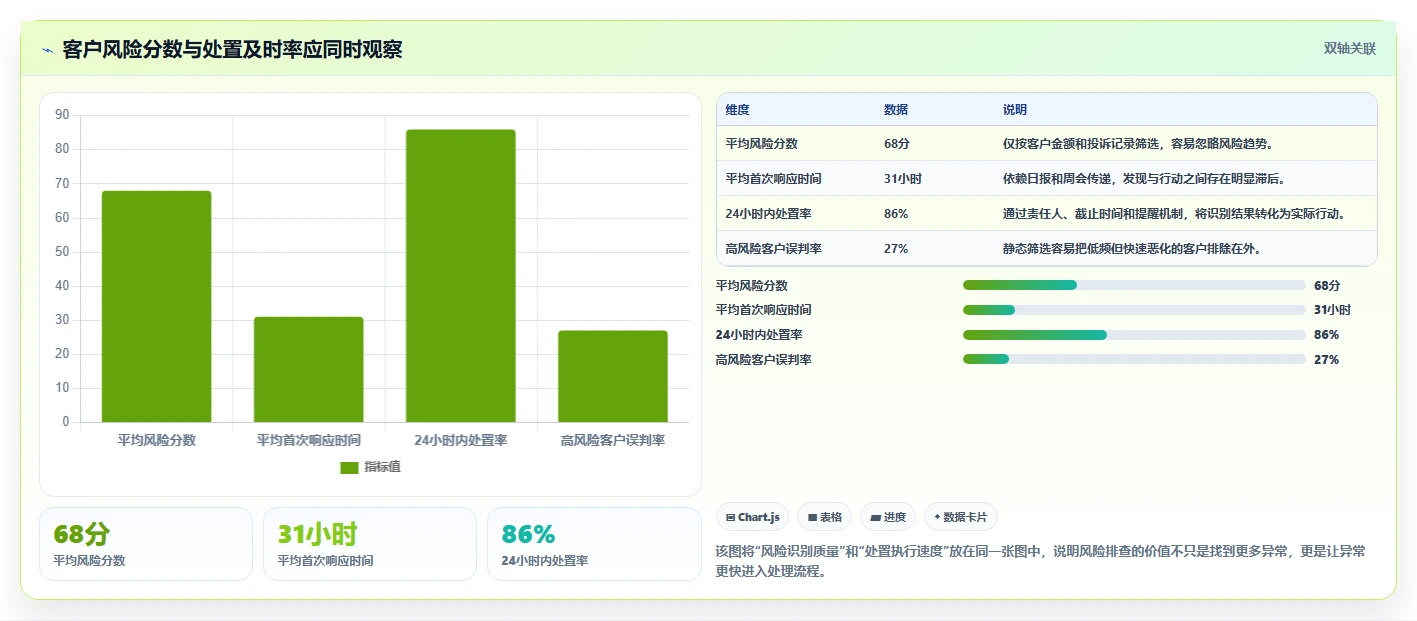Viewport: 1417px width, 621px height.
Task: Click the 指标值 legend text
Action: (383, 467)
